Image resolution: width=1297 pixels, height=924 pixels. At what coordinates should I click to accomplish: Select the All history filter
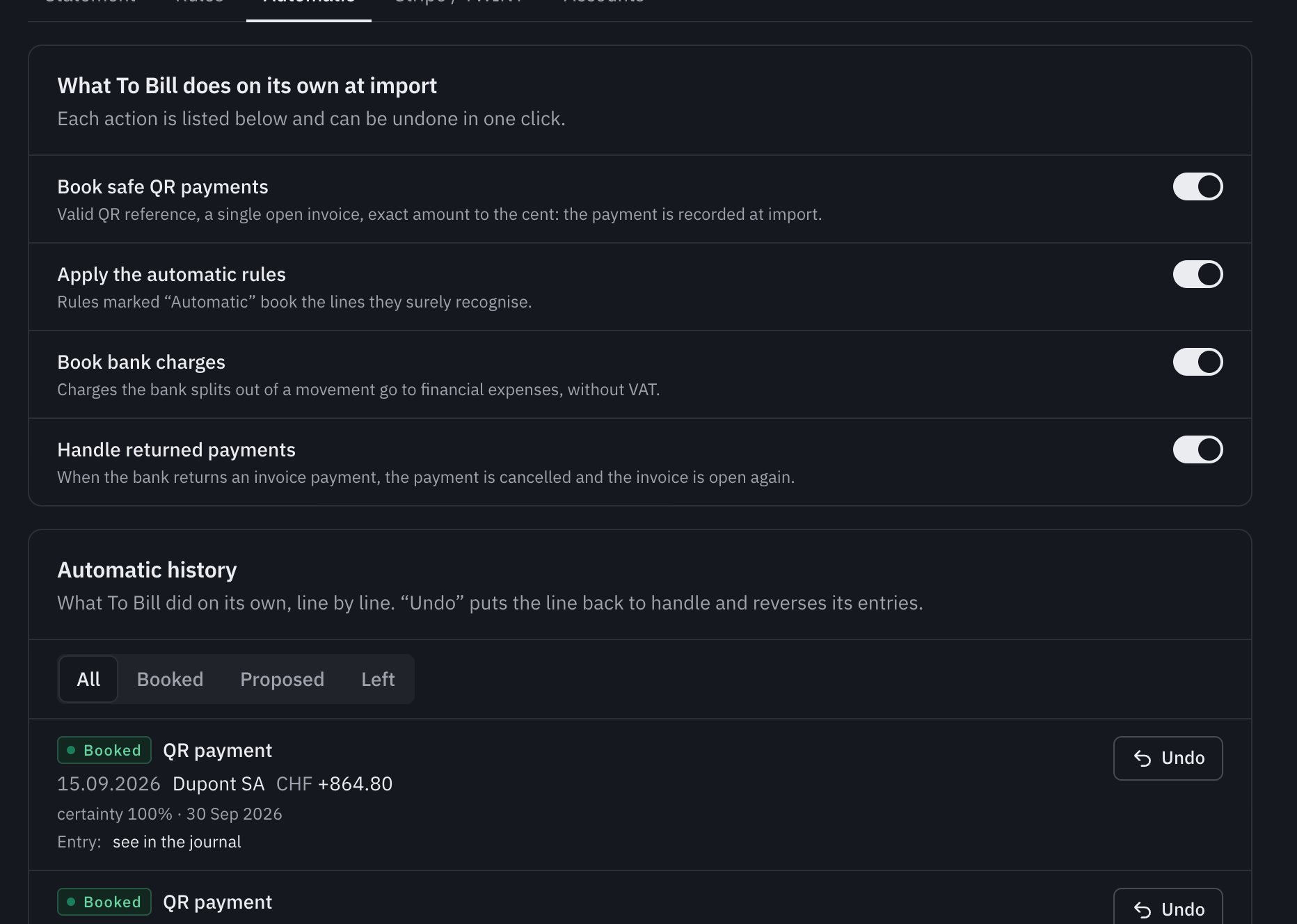coord(88,679)
